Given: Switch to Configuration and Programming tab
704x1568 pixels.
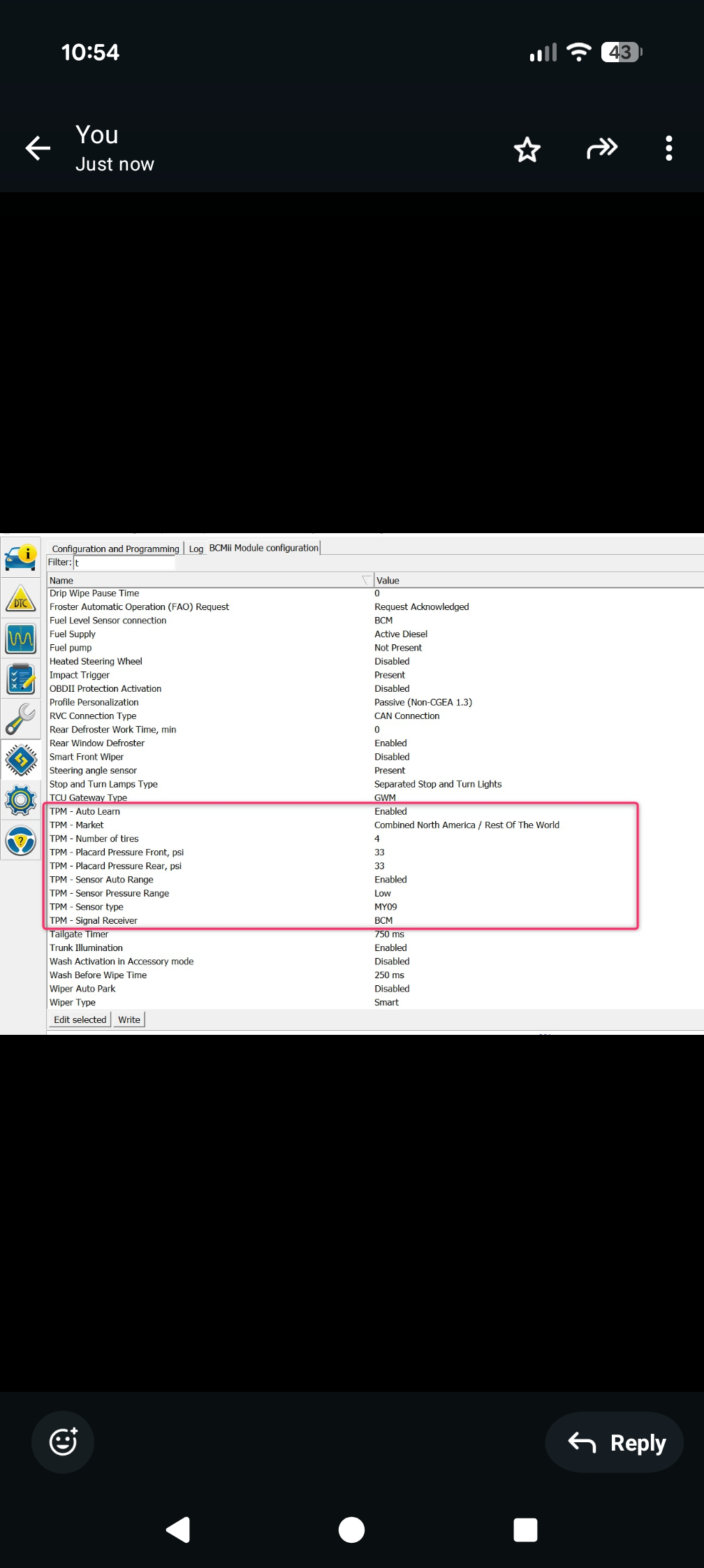Looking at the screenshot, I should click(x=116, y=549).
